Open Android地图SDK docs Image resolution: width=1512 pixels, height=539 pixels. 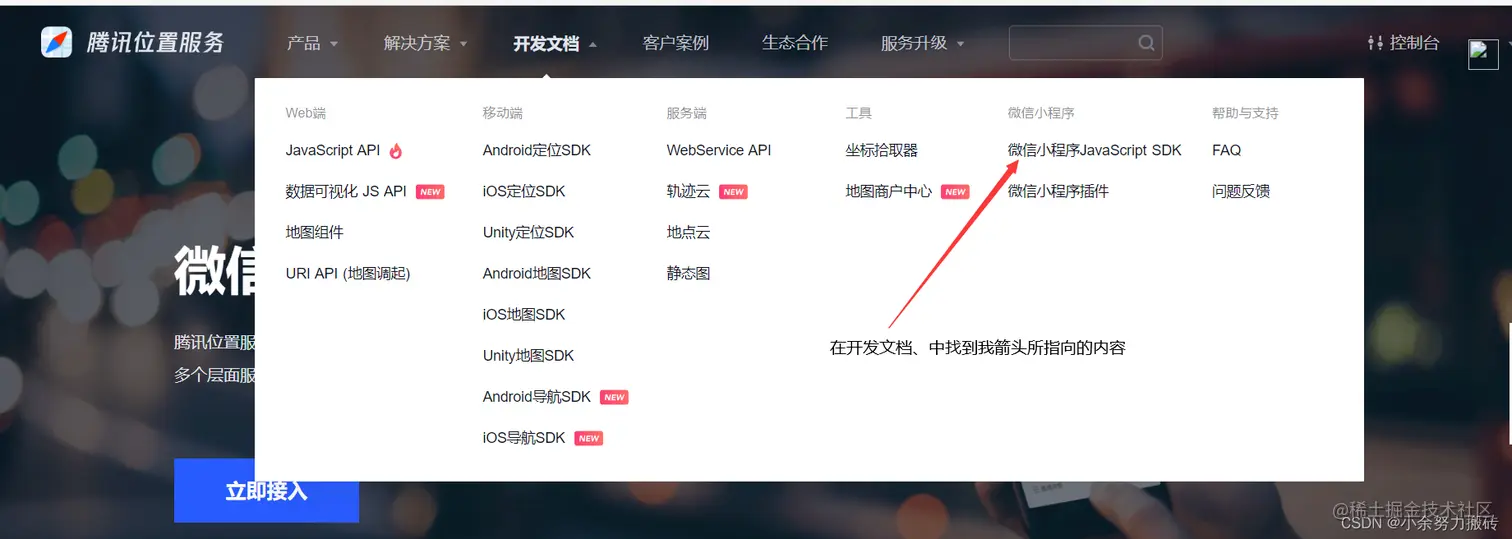pos(537,274)
